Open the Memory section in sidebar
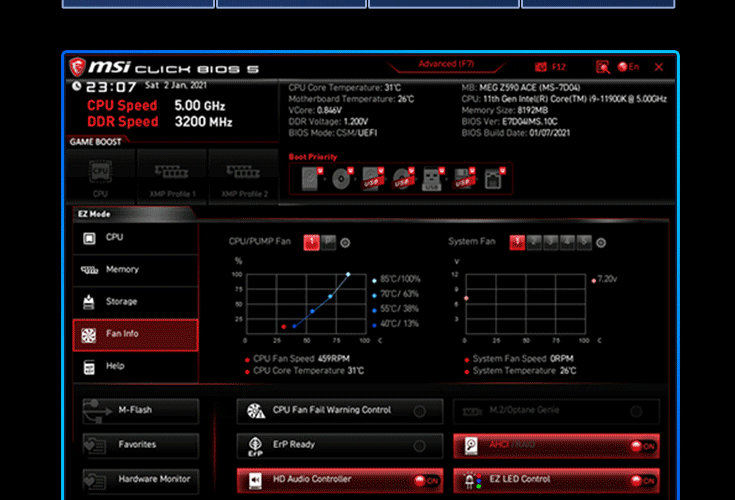Image resolution: width=735 pixels, height=500 pixels. tap(135, 270)
